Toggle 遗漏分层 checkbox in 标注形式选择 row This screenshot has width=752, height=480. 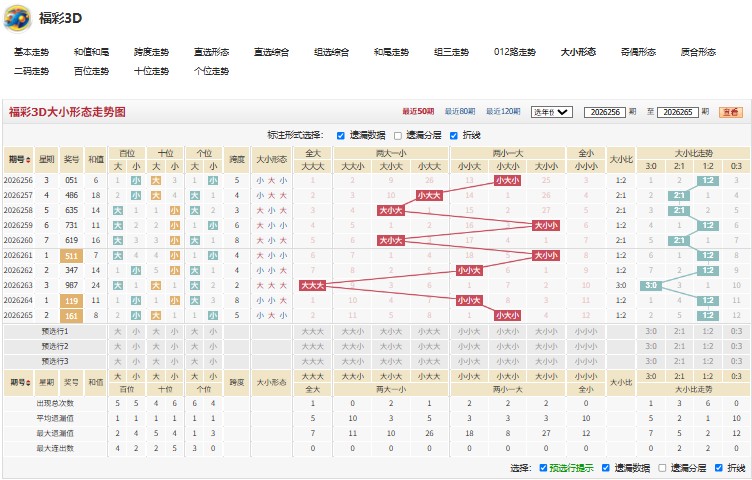[x=398, y=136]
